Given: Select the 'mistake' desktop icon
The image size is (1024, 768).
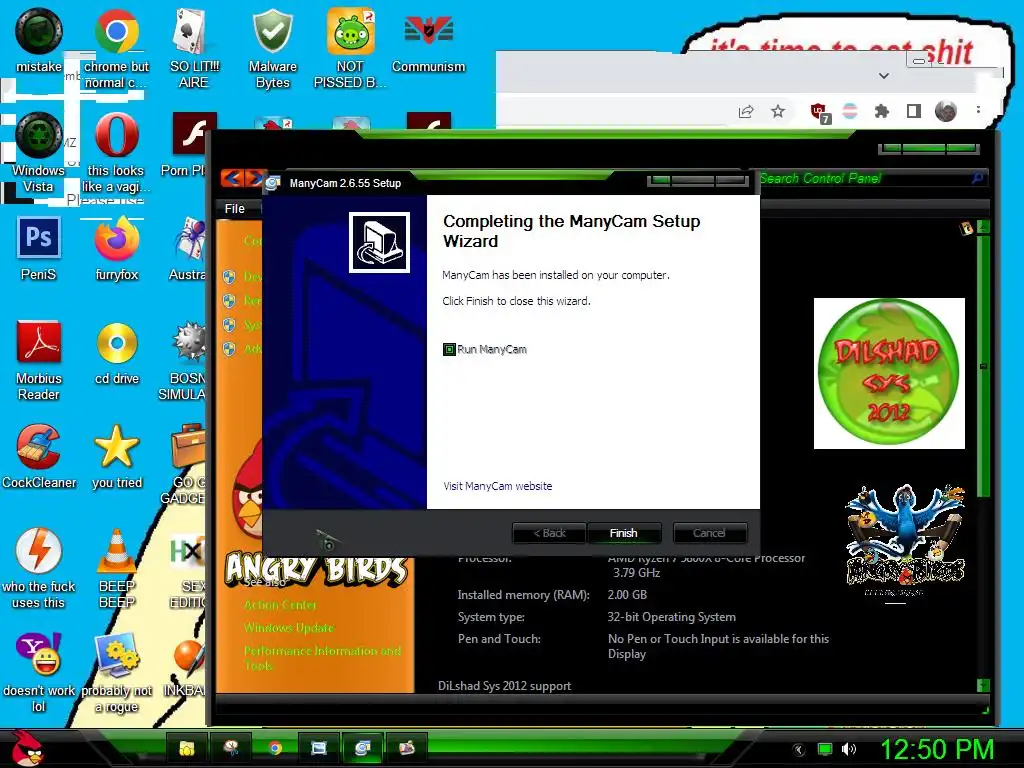Looking at the screenshot, I should (38, 40).
